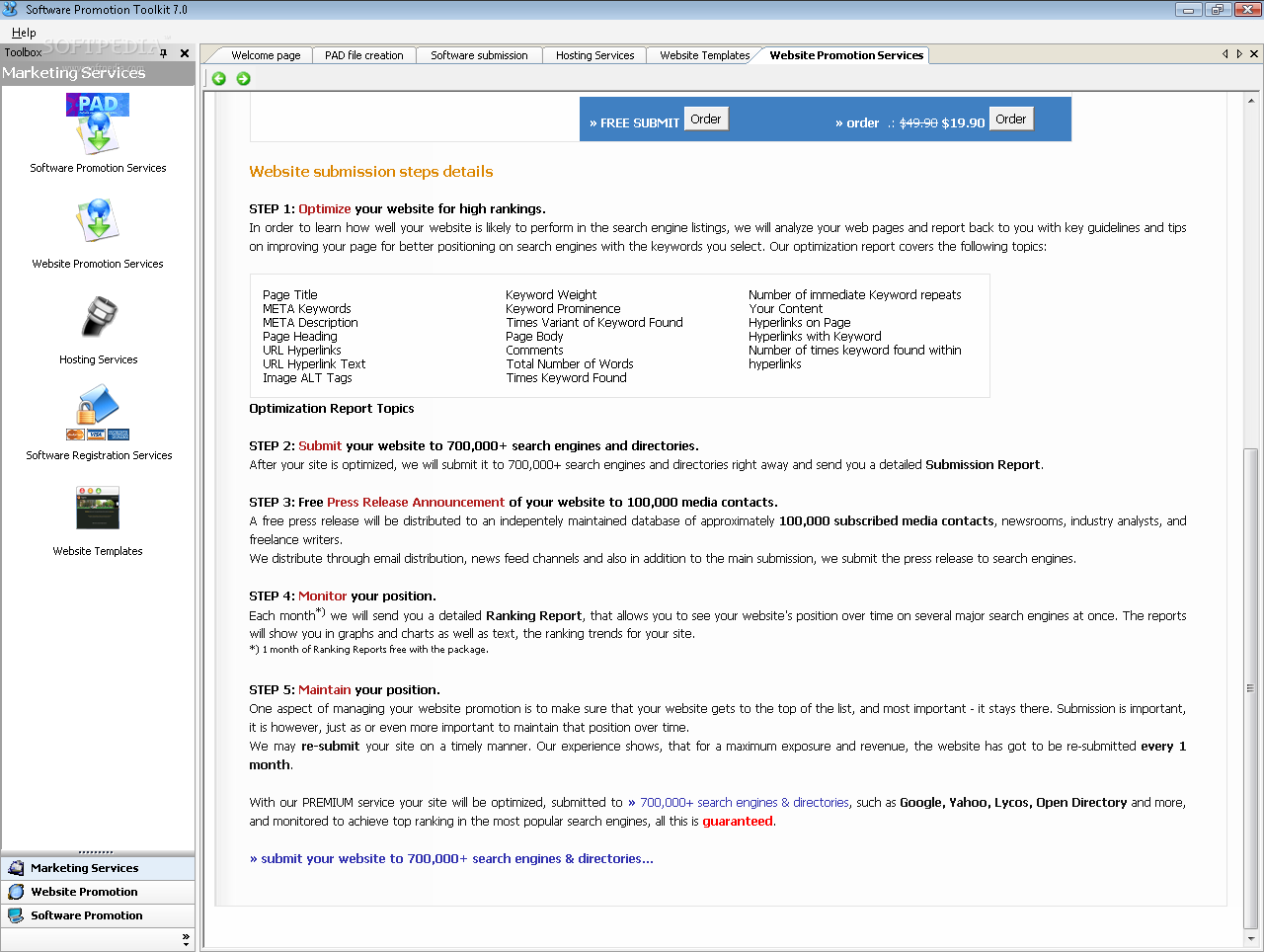Click the submit your website bottom link
The image size is (1264, 952).
[x=451, y=859]
